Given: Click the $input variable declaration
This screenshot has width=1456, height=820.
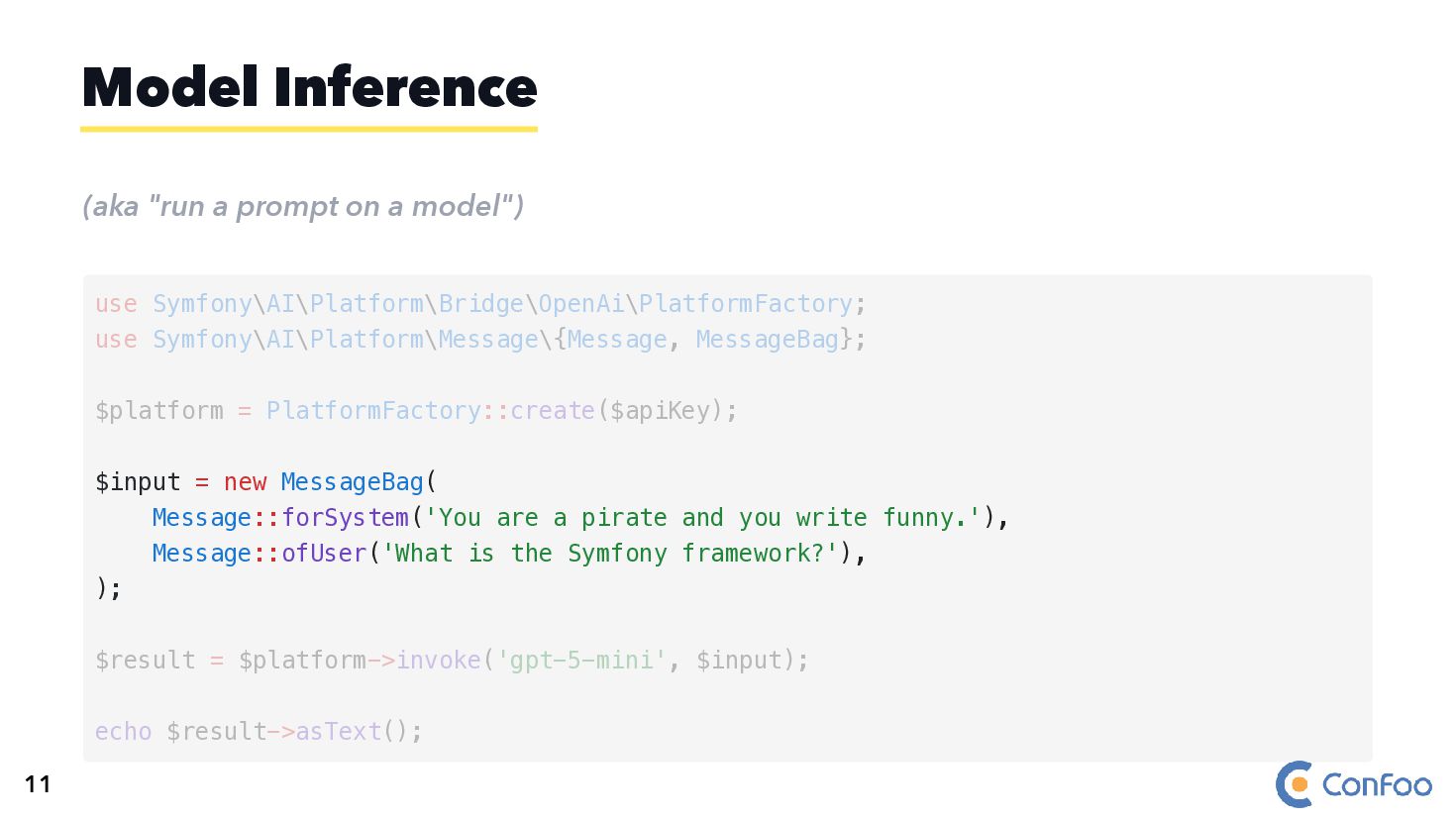Looking at the screenshot, I should tap(138, 481).
